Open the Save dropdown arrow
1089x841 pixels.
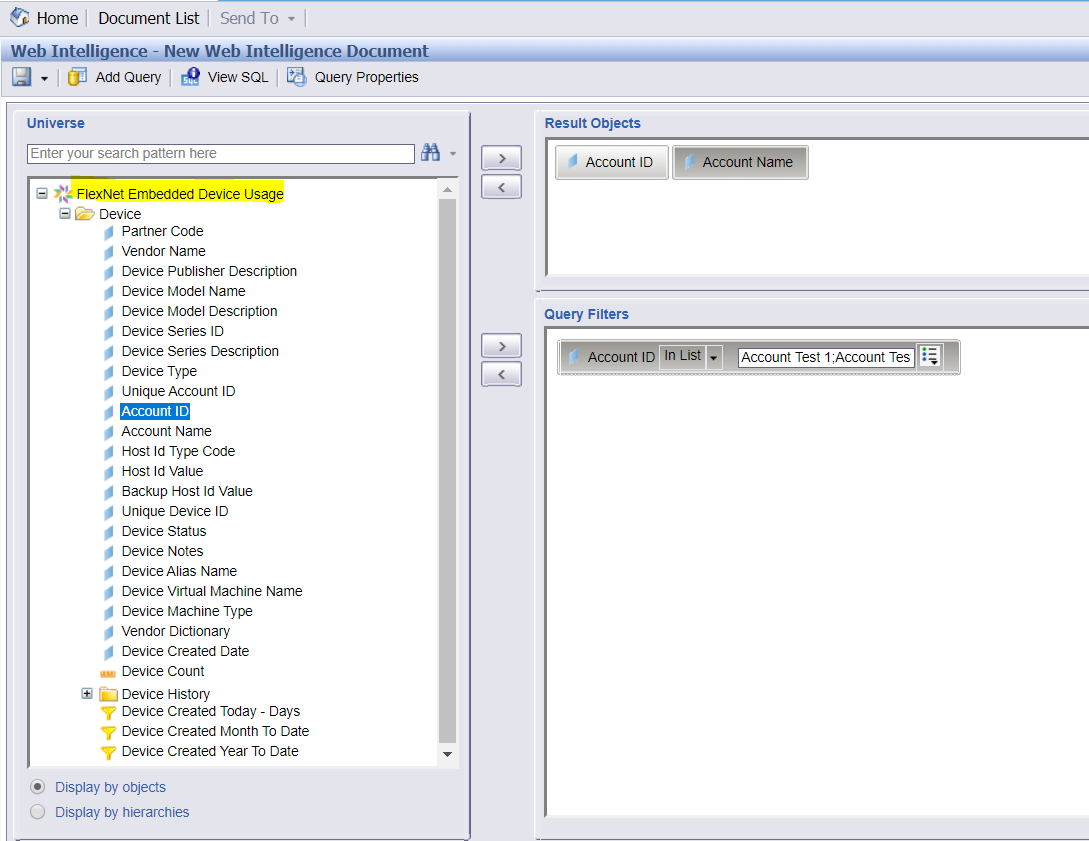tap(44, 78)
